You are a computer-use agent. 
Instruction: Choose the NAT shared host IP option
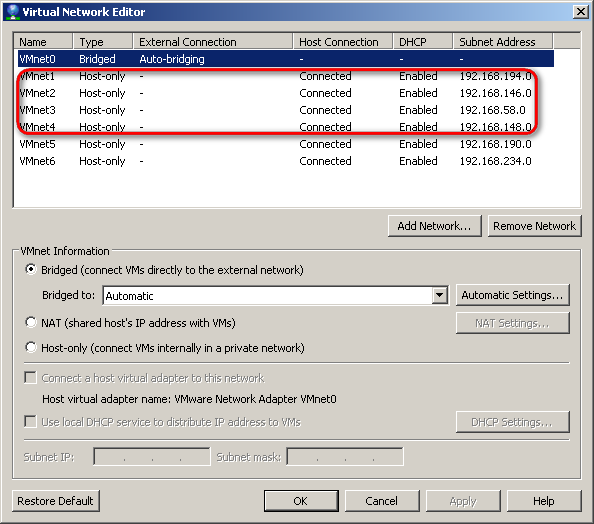(31, 323)
